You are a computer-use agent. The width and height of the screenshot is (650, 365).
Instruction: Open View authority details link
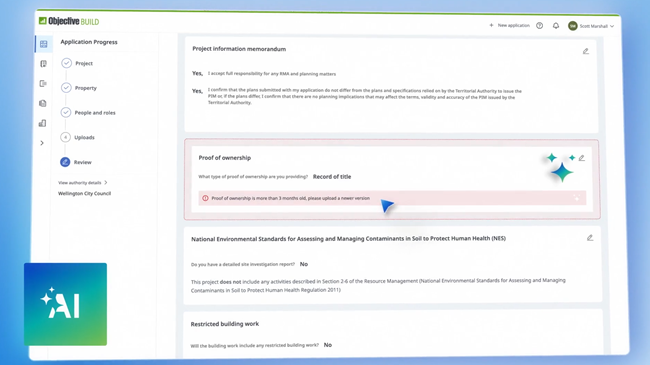(82, 182)
